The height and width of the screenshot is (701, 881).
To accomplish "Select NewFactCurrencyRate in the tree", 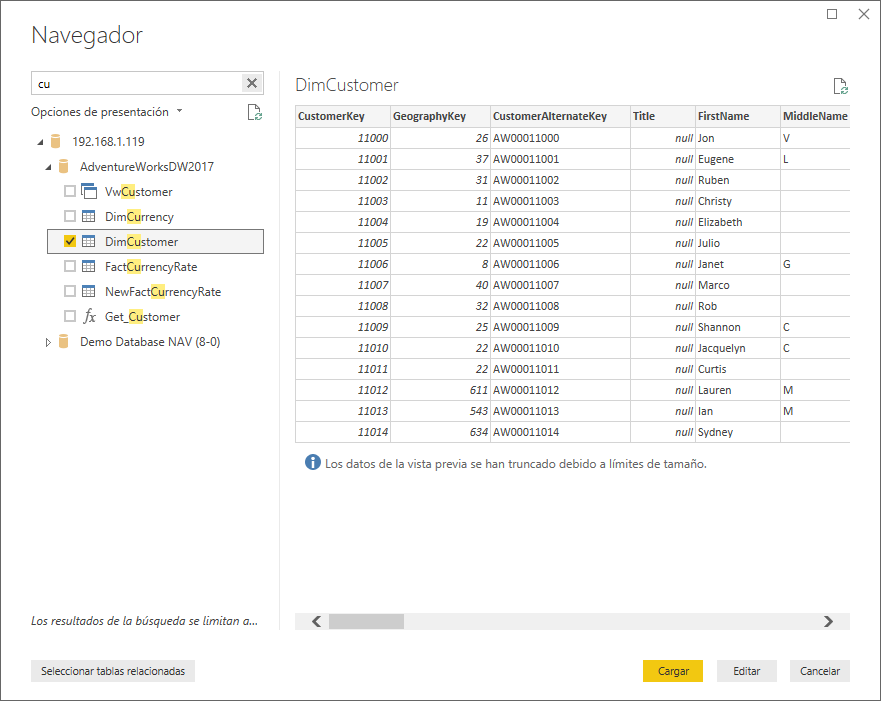I will click(x=162, y=292).
